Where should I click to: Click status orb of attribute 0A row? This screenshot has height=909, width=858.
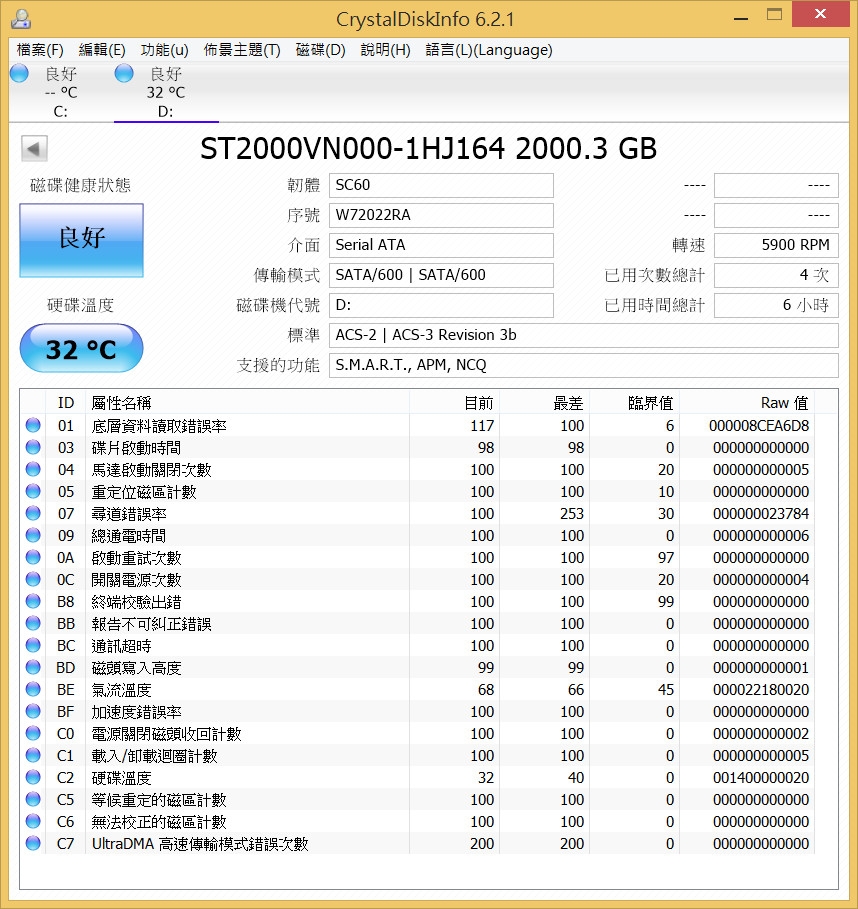click(x=33, y=558)
